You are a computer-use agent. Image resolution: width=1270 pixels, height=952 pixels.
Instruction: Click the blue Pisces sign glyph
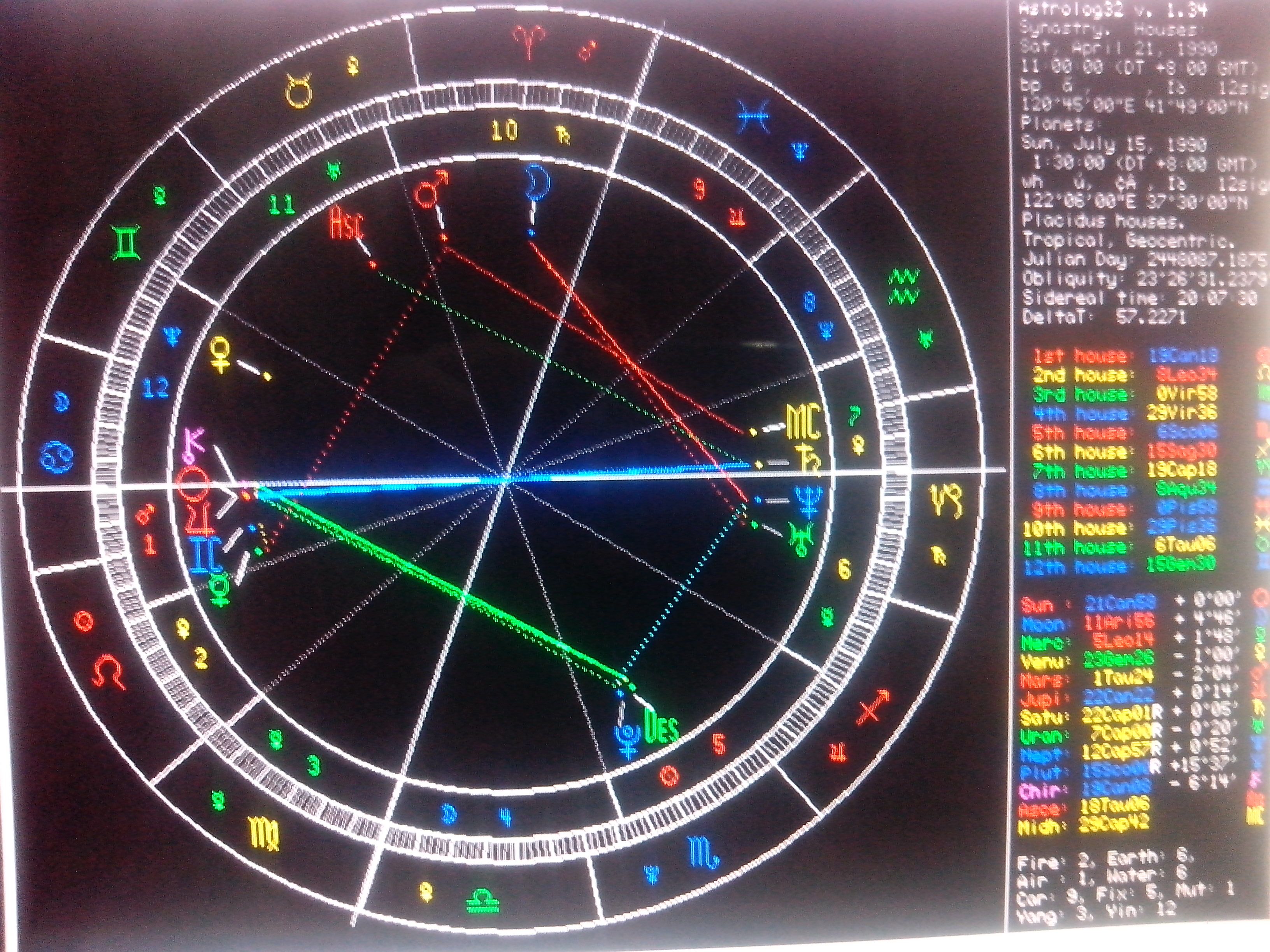753,117
